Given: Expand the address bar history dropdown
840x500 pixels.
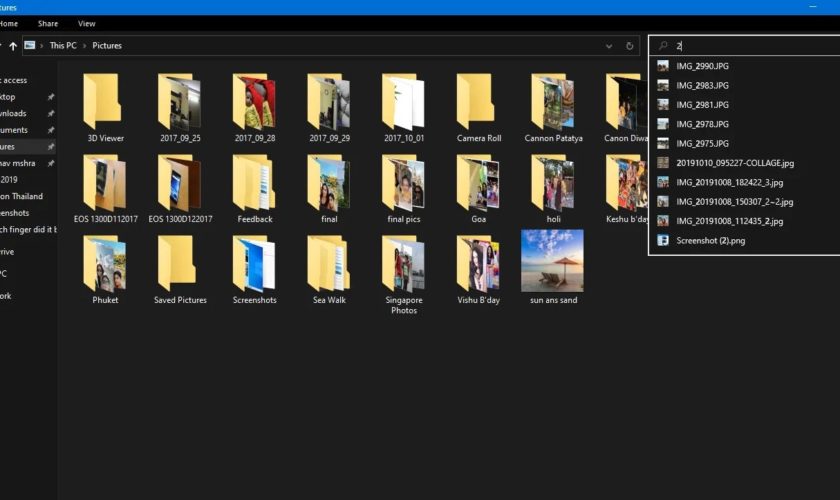Looking at the screenshot, I should point(609,46).
